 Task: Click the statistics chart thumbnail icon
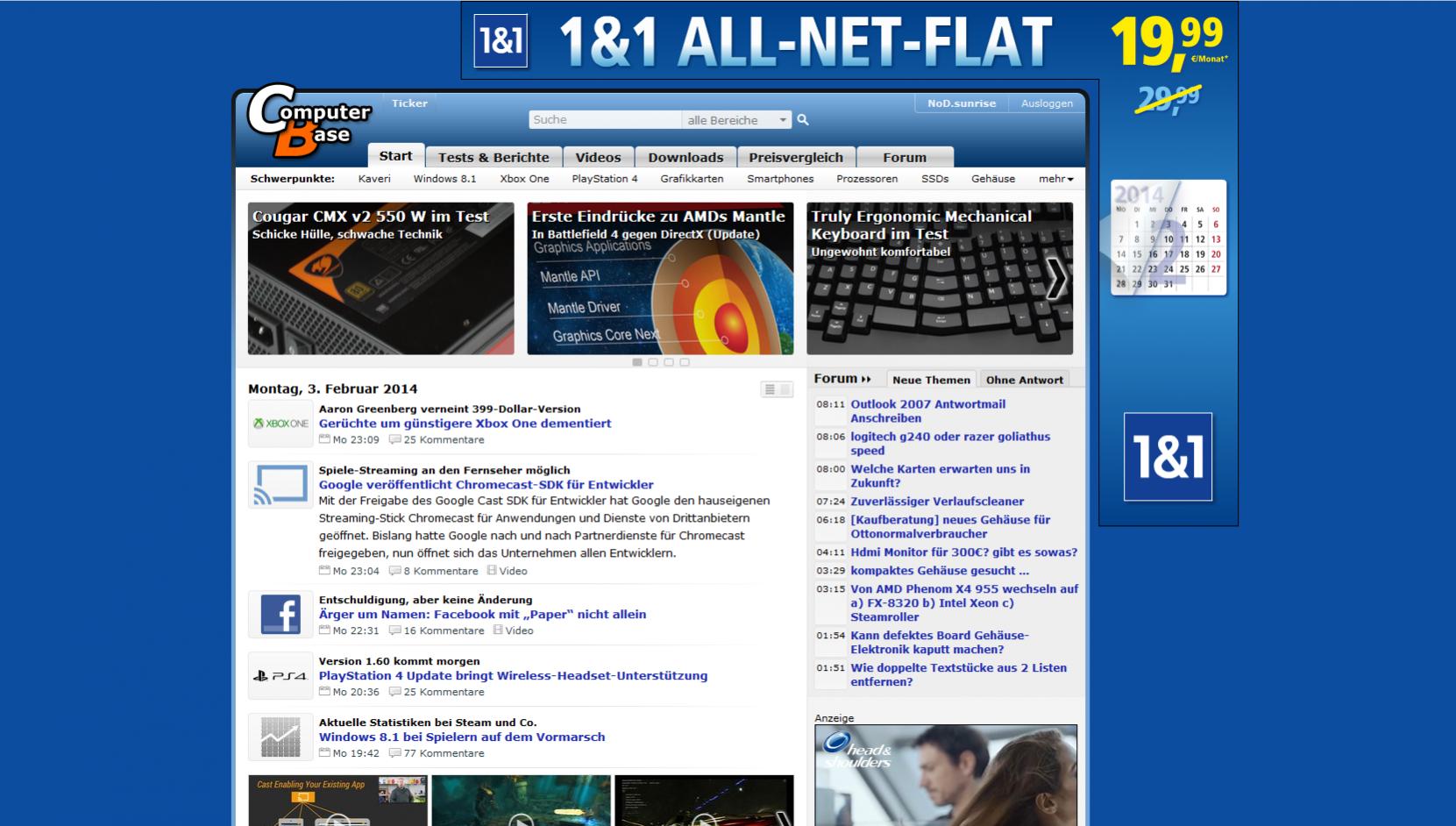click(x=281, y=737)
